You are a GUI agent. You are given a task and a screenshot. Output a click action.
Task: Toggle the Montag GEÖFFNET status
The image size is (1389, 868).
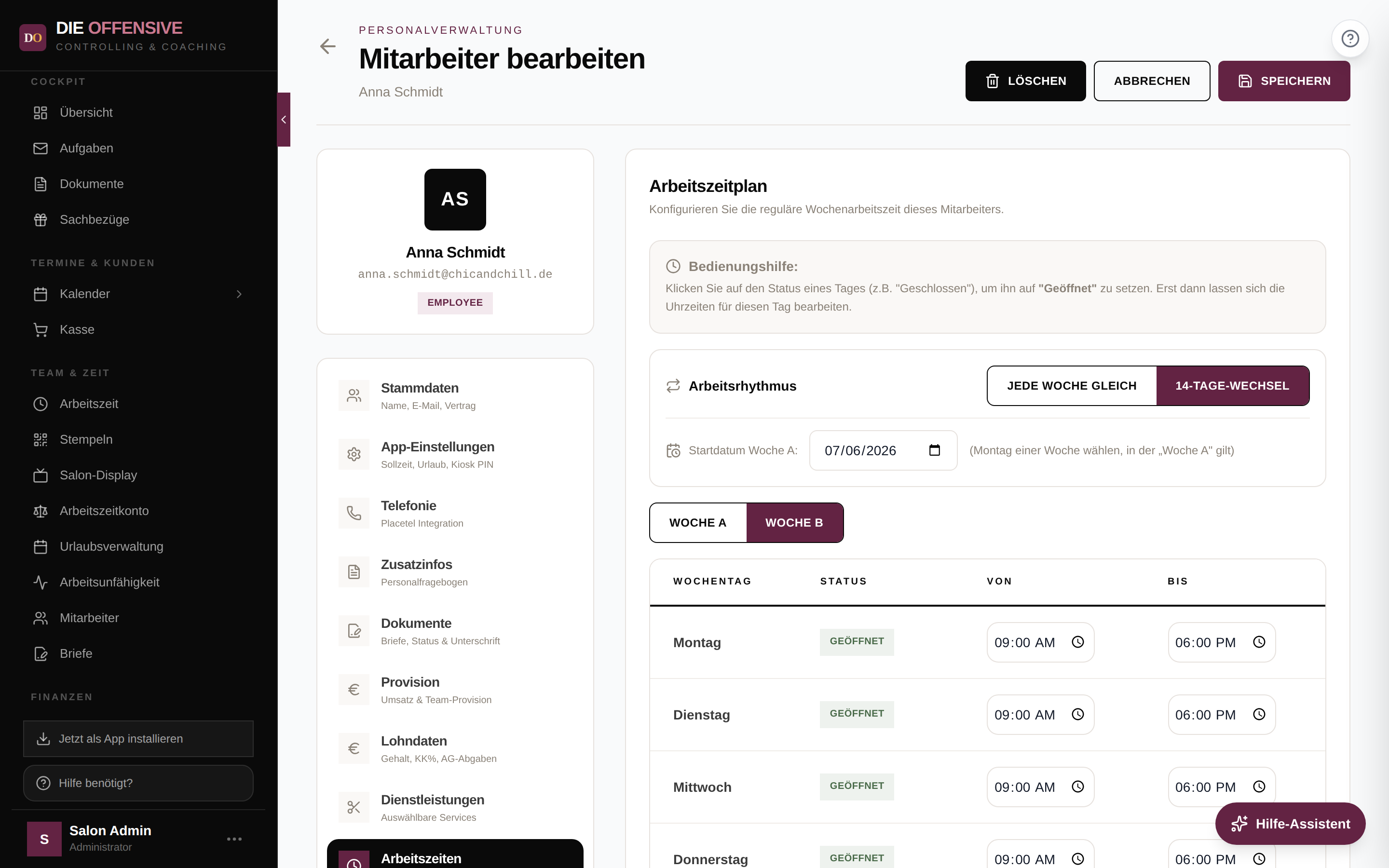[x=857, y=642]
